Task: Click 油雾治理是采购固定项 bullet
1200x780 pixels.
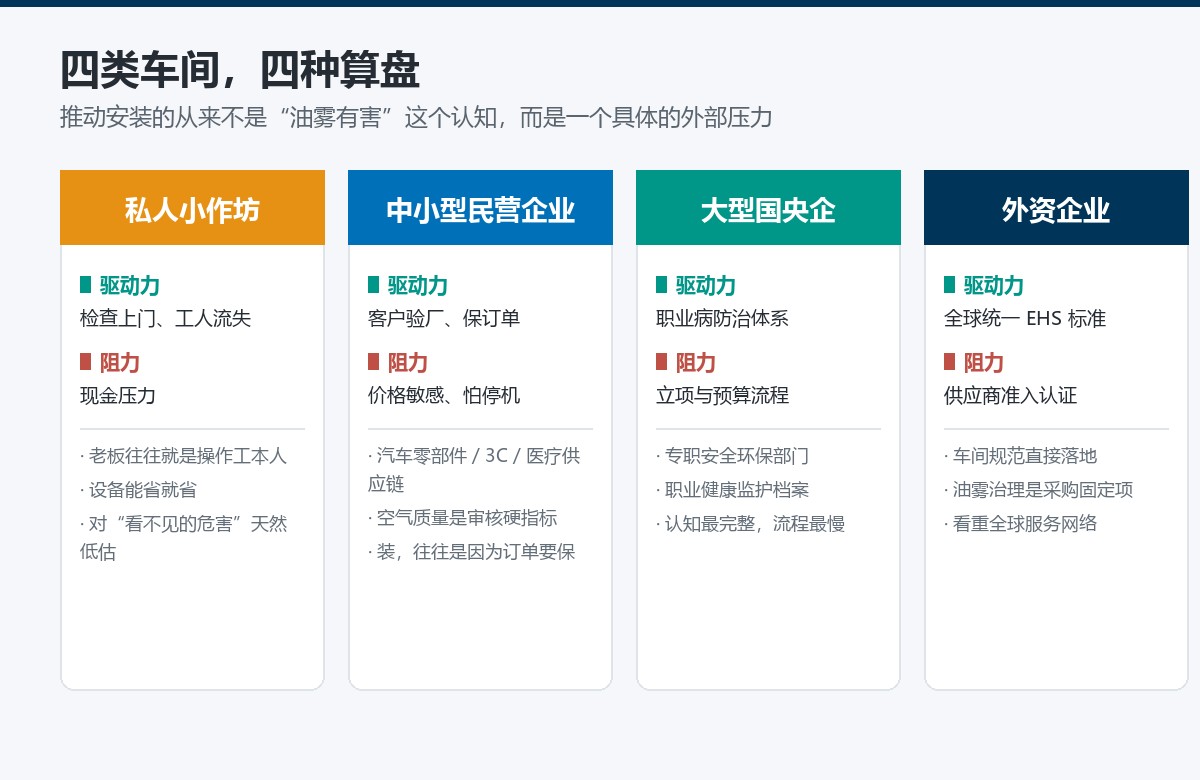Action: [1038, 490]
